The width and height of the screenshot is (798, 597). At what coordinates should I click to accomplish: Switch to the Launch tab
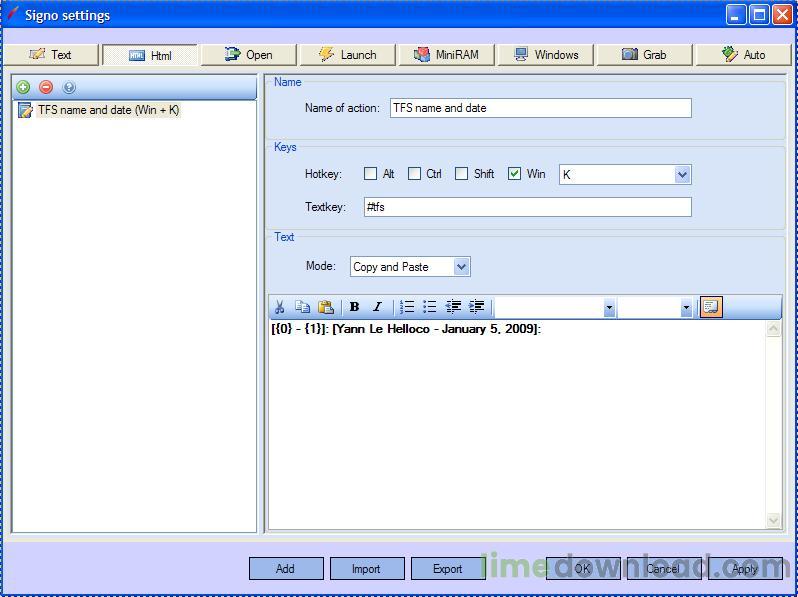coord(348,55)
